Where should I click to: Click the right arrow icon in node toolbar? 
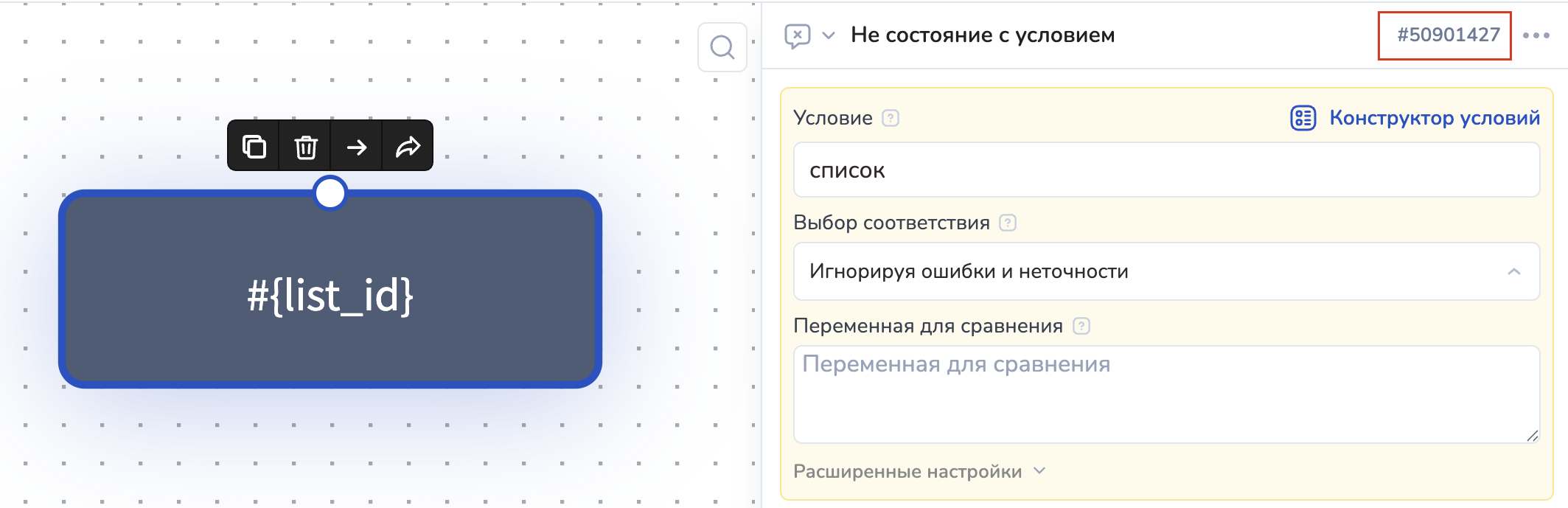[x=357, y=147]
